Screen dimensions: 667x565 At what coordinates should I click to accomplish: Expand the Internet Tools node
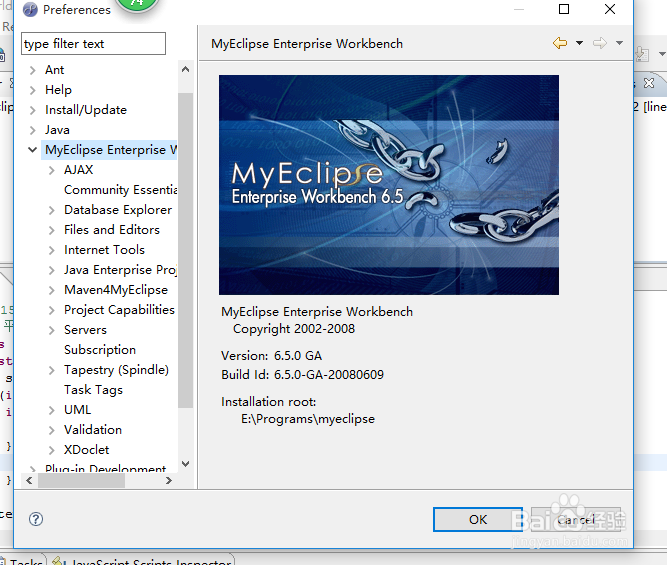51,250
